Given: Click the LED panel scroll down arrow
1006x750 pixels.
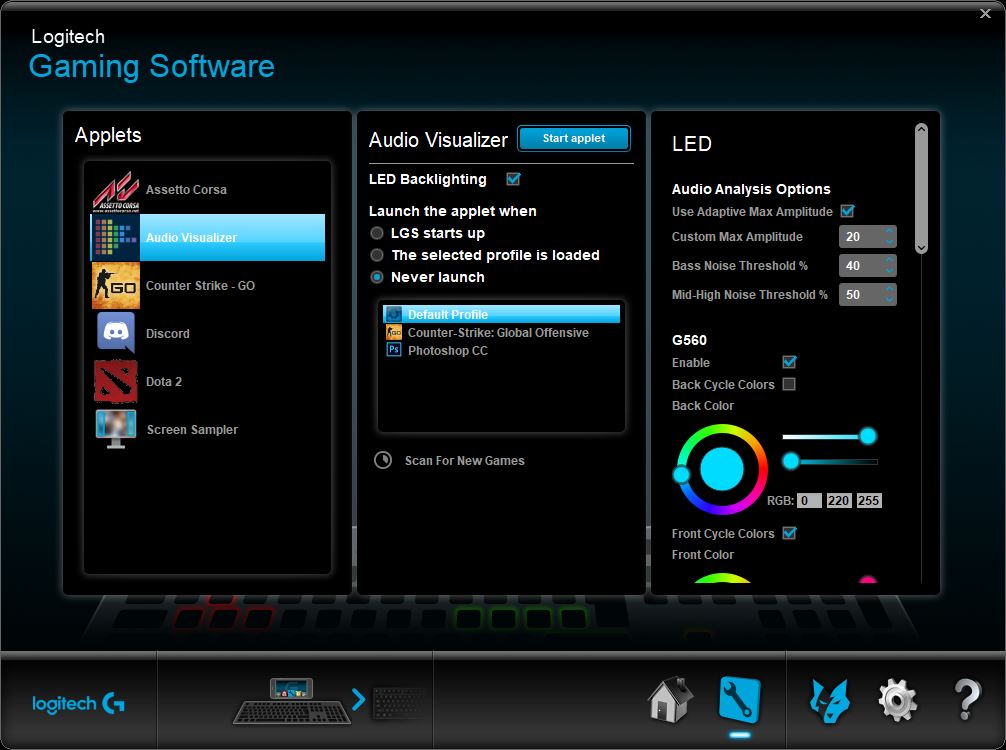Looking at the screenshot, I should pos(921,248).
